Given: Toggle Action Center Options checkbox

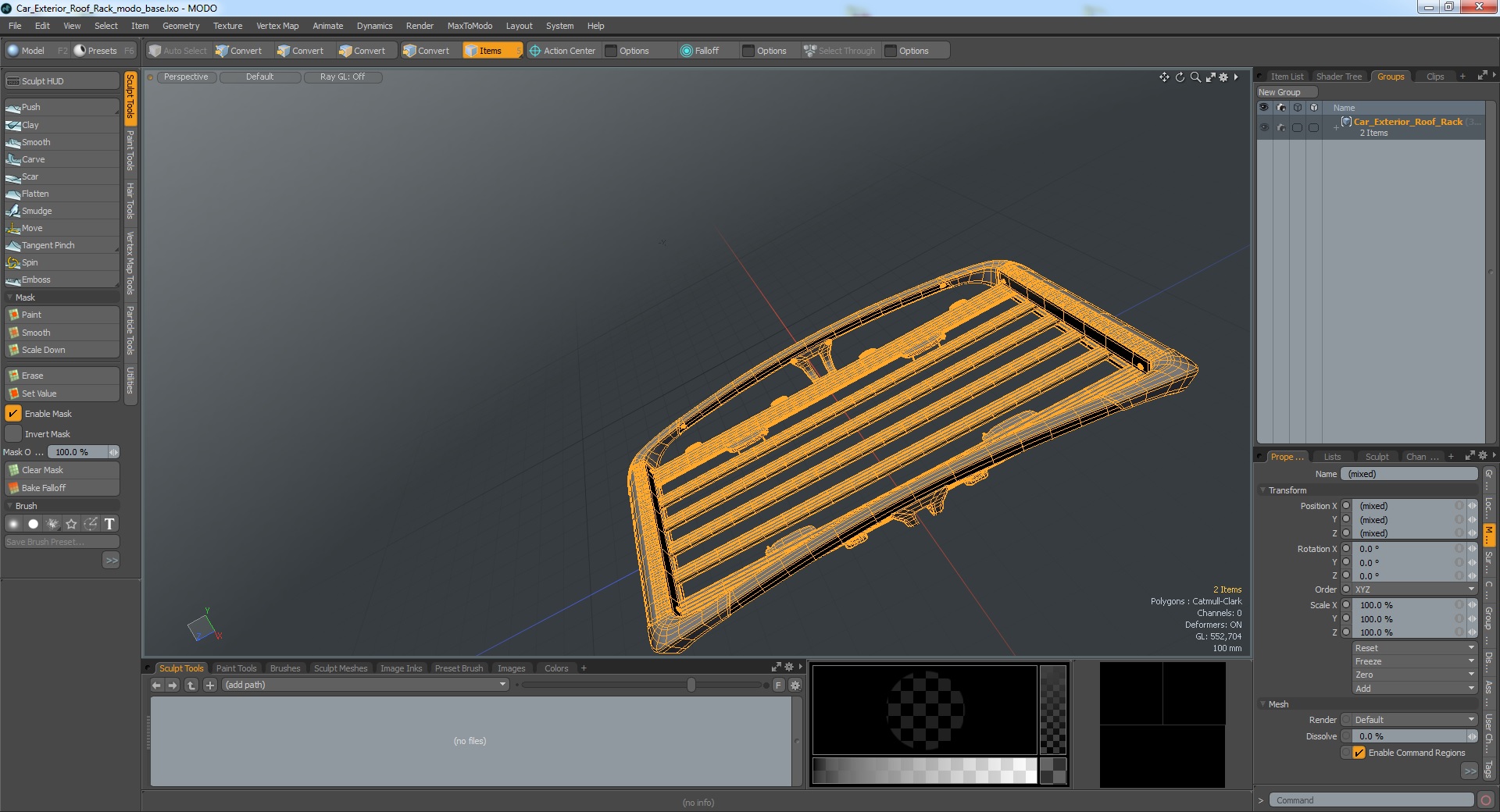Looking at the screenshot, I should tap(612, 51).
